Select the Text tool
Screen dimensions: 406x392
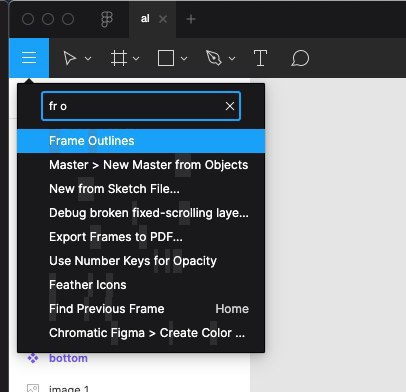(x=260, y=58)
